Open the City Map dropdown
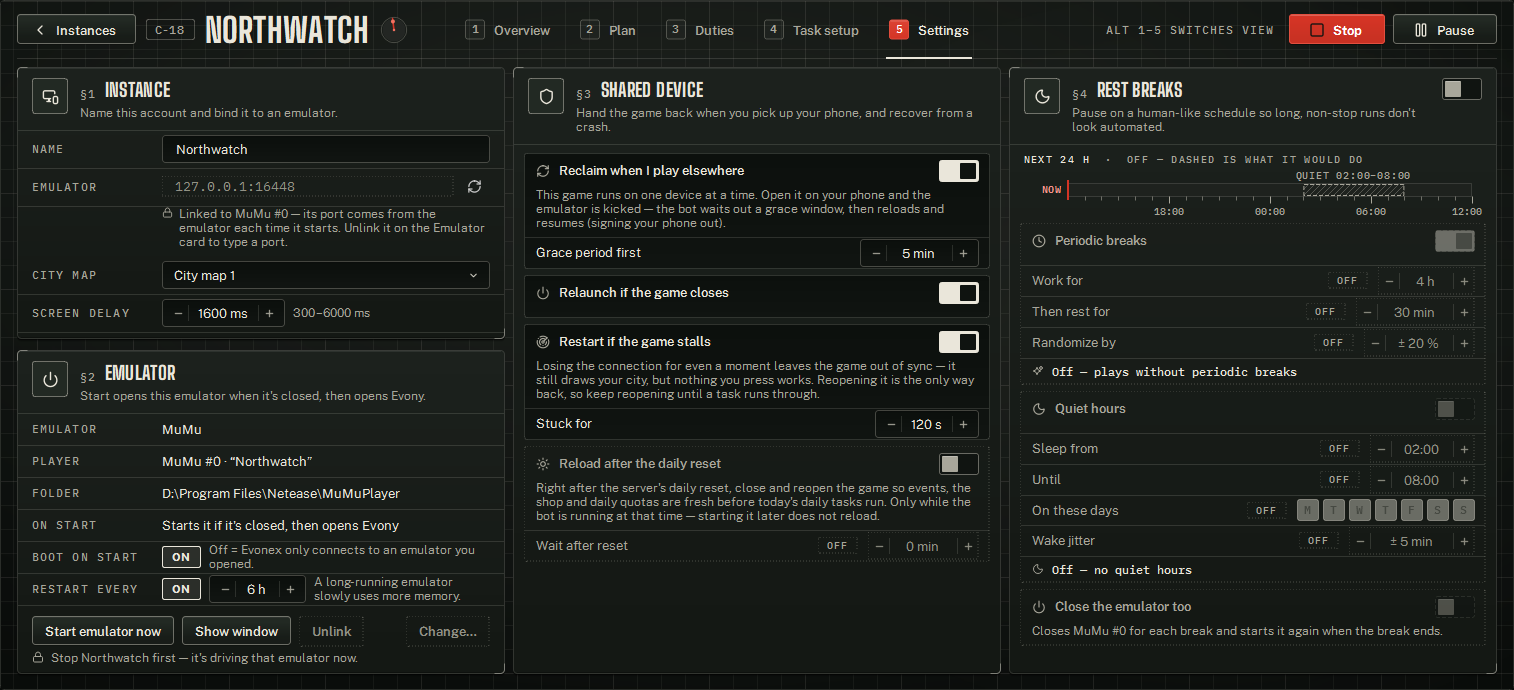 click(x=326, y=275)
